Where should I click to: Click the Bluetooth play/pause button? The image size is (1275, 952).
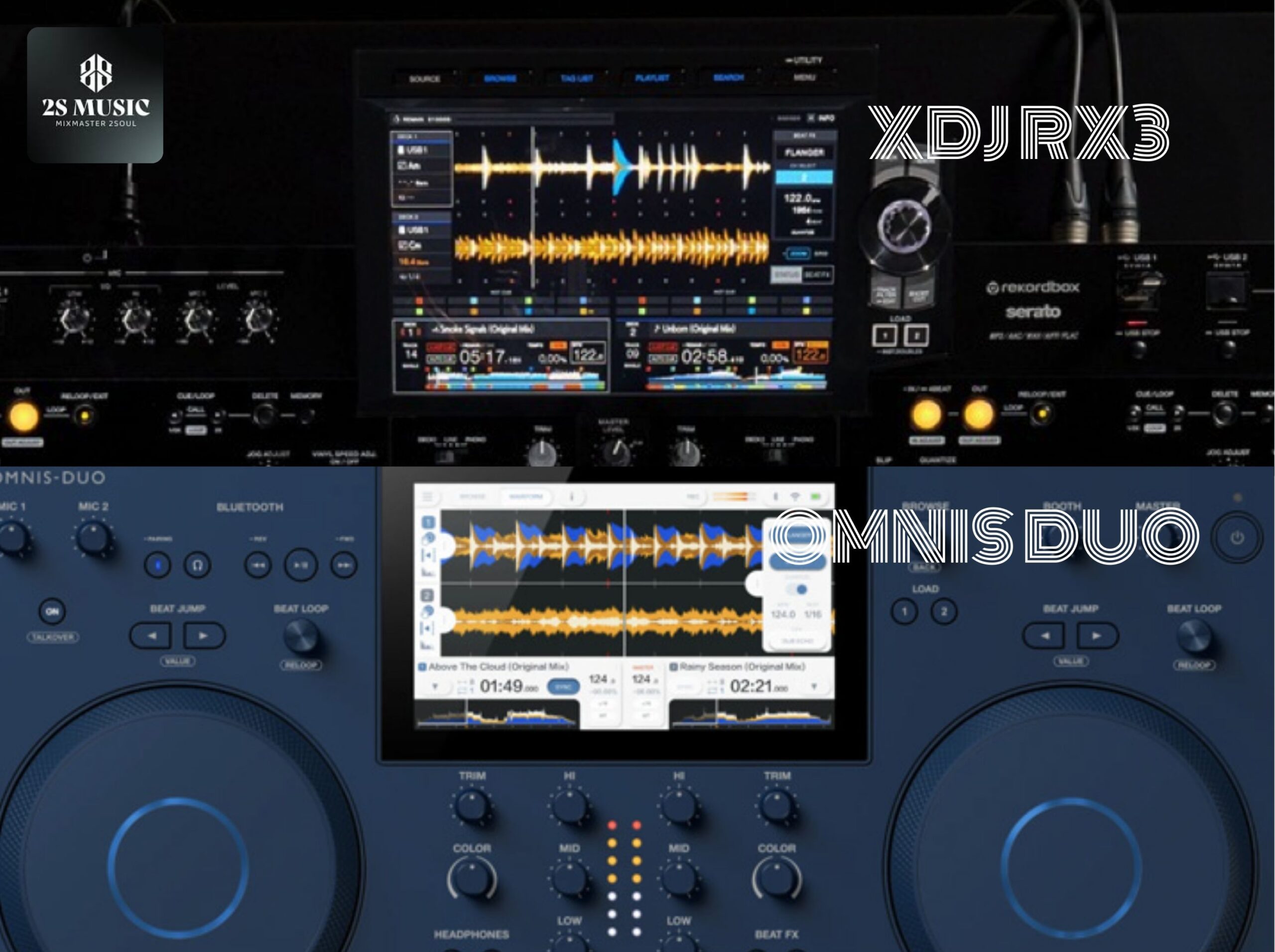[x=301, y=565]
